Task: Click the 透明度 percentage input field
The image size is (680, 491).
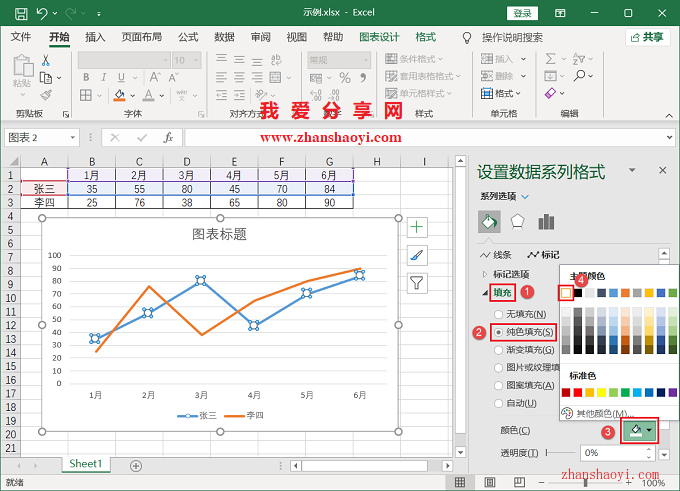Action: (x=613, y=453)
